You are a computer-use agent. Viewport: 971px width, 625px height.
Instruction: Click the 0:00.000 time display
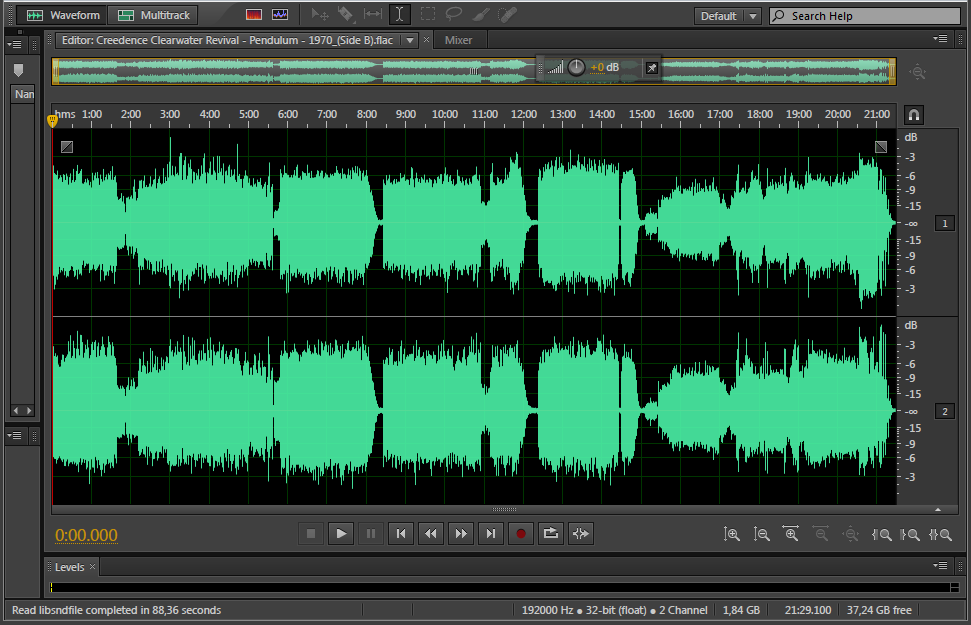[86, 535]
